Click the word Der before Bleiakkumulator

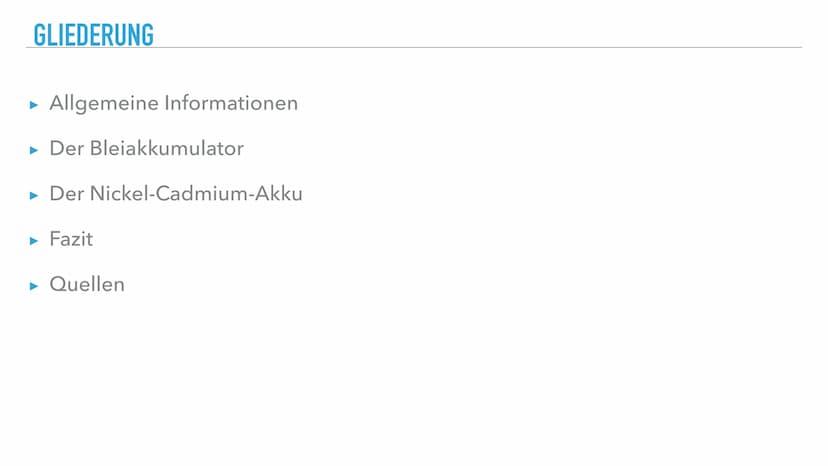coord(66,149)
